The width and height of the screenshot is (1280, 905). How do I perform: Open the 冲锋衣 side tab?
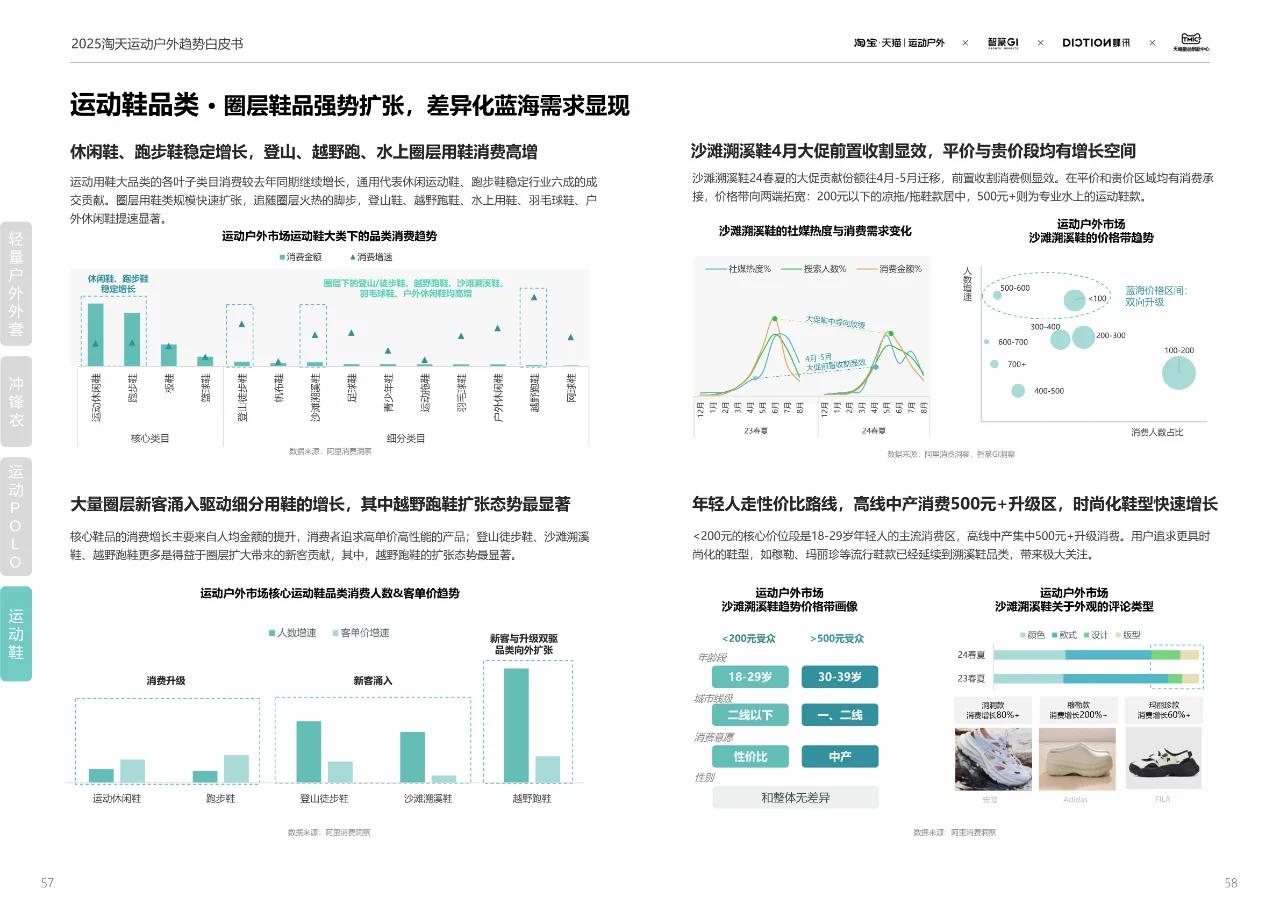point(16,402)
